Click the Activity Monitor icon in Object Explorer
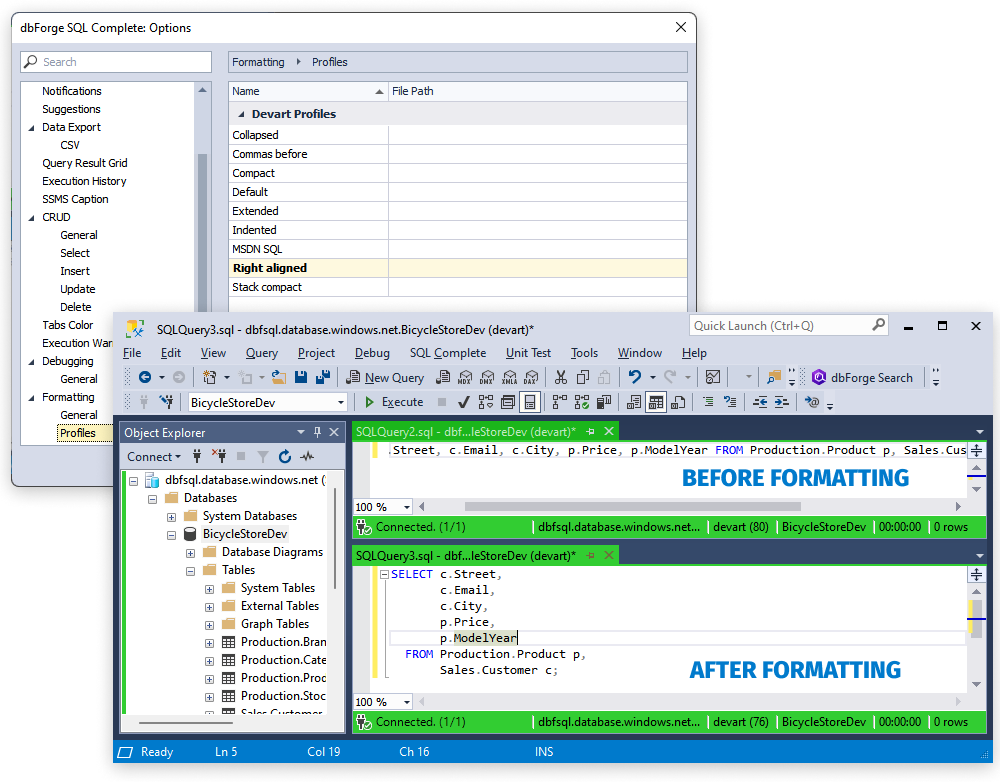The image size is (1000, 782). click(307, 457)
